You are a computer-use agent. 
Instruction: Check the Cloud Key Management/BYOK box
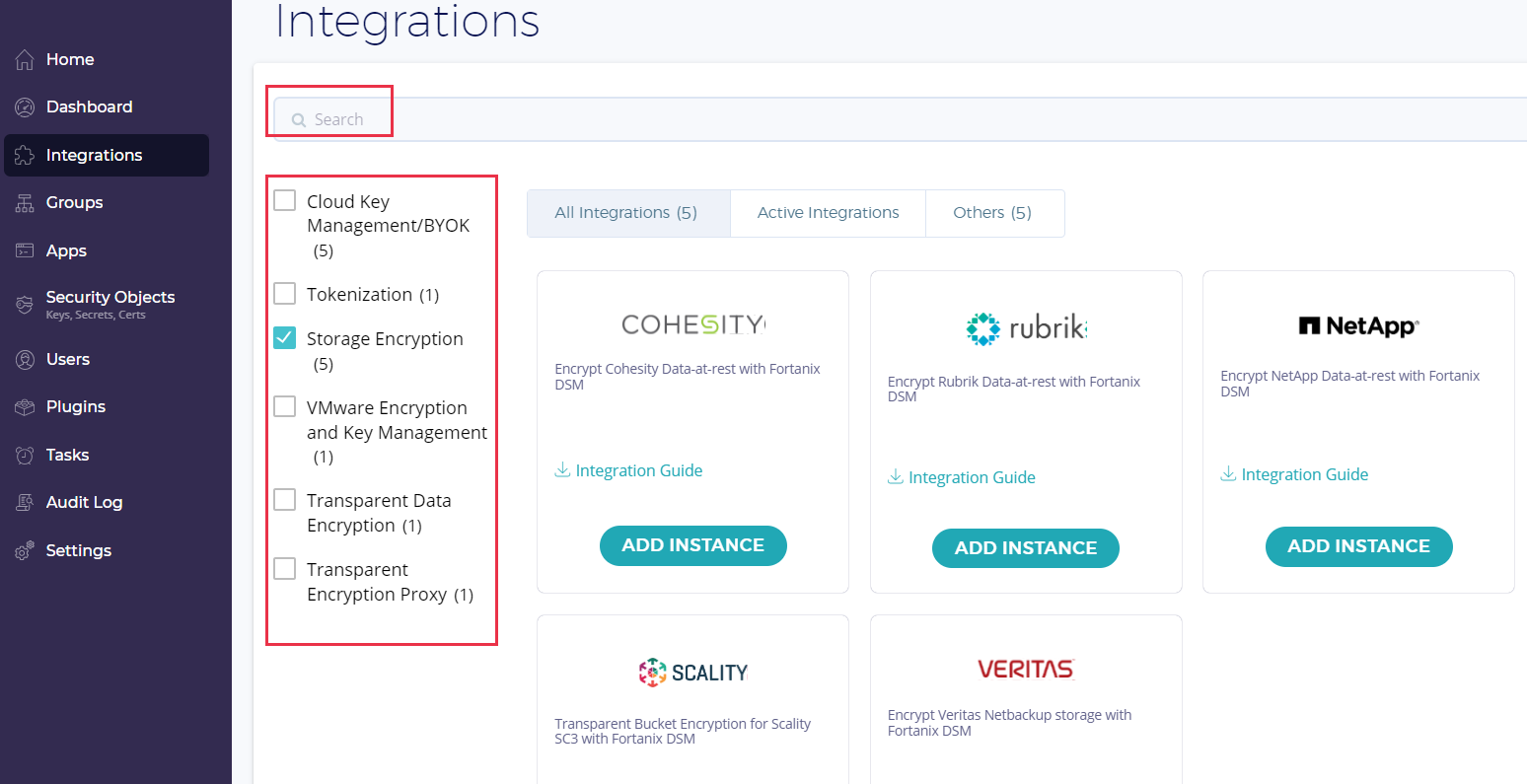284,201
